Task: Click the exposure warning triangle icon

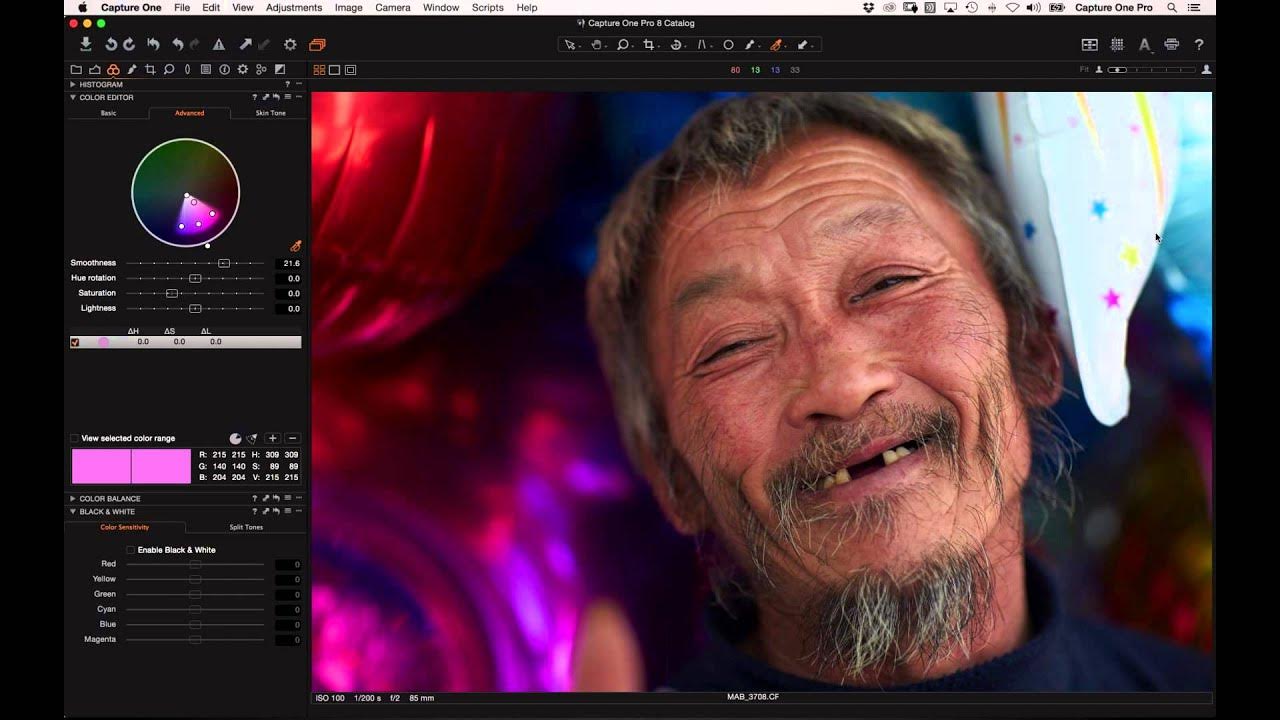Action: pos(218,44)
